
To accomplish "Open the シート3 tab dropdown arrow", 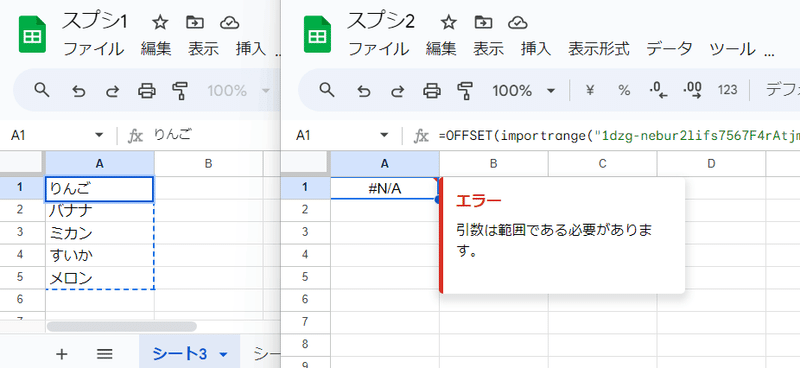I will point(222,354).
